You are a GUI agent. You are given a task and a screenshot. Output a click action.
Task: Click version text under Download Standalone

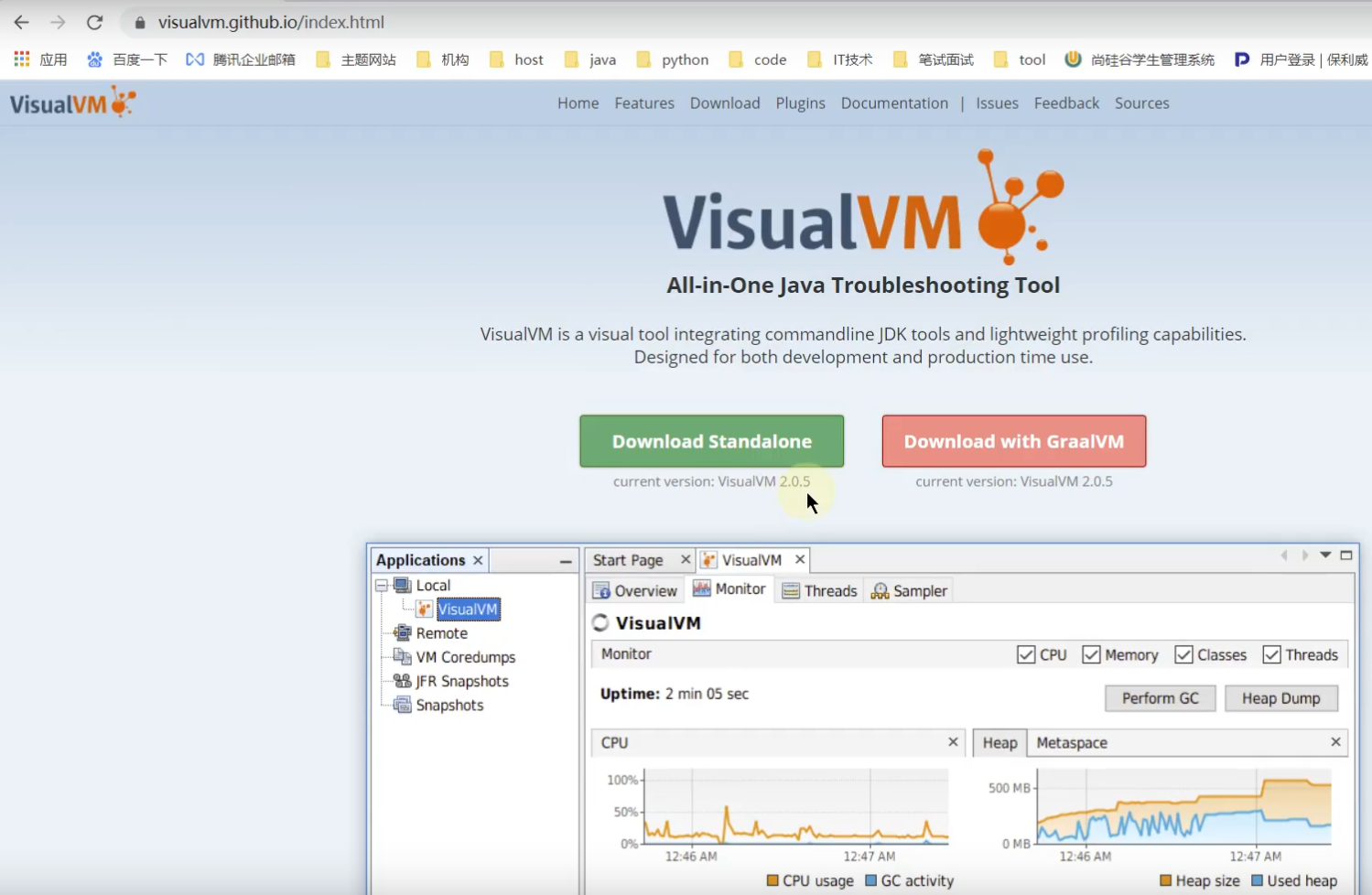pyautogui.click(x=711, y=481)
